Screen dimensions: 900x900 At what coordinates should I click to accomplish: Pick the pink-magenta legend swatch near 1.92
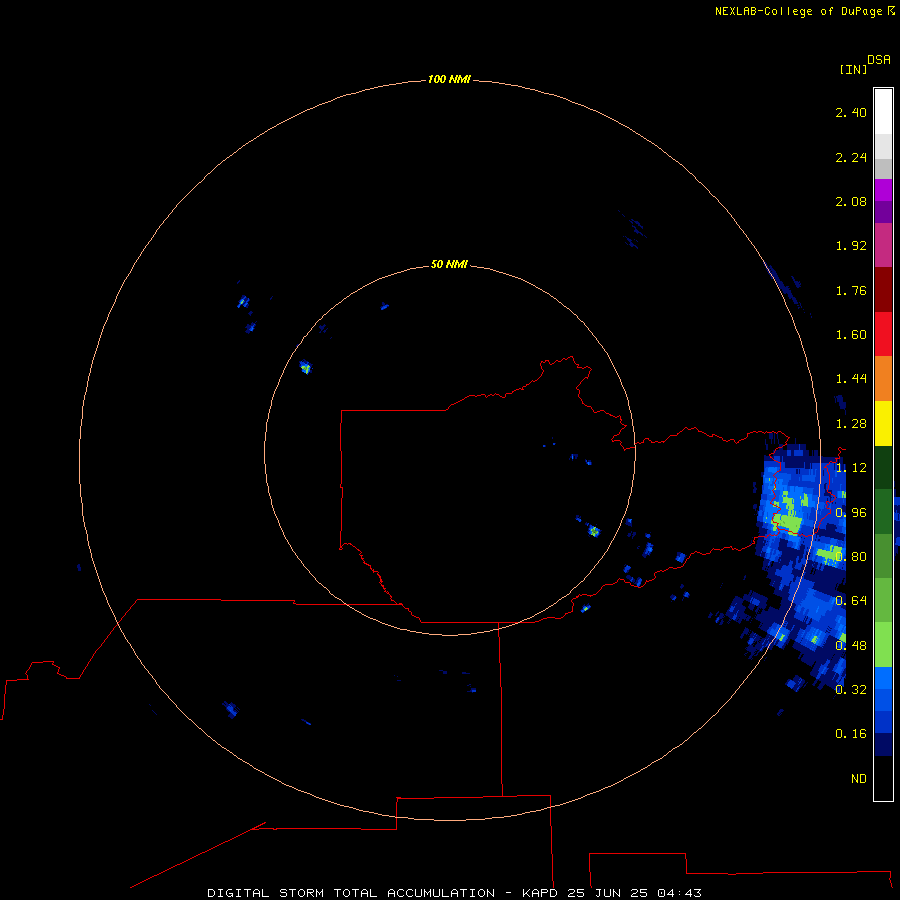click(x=883, y=245)
